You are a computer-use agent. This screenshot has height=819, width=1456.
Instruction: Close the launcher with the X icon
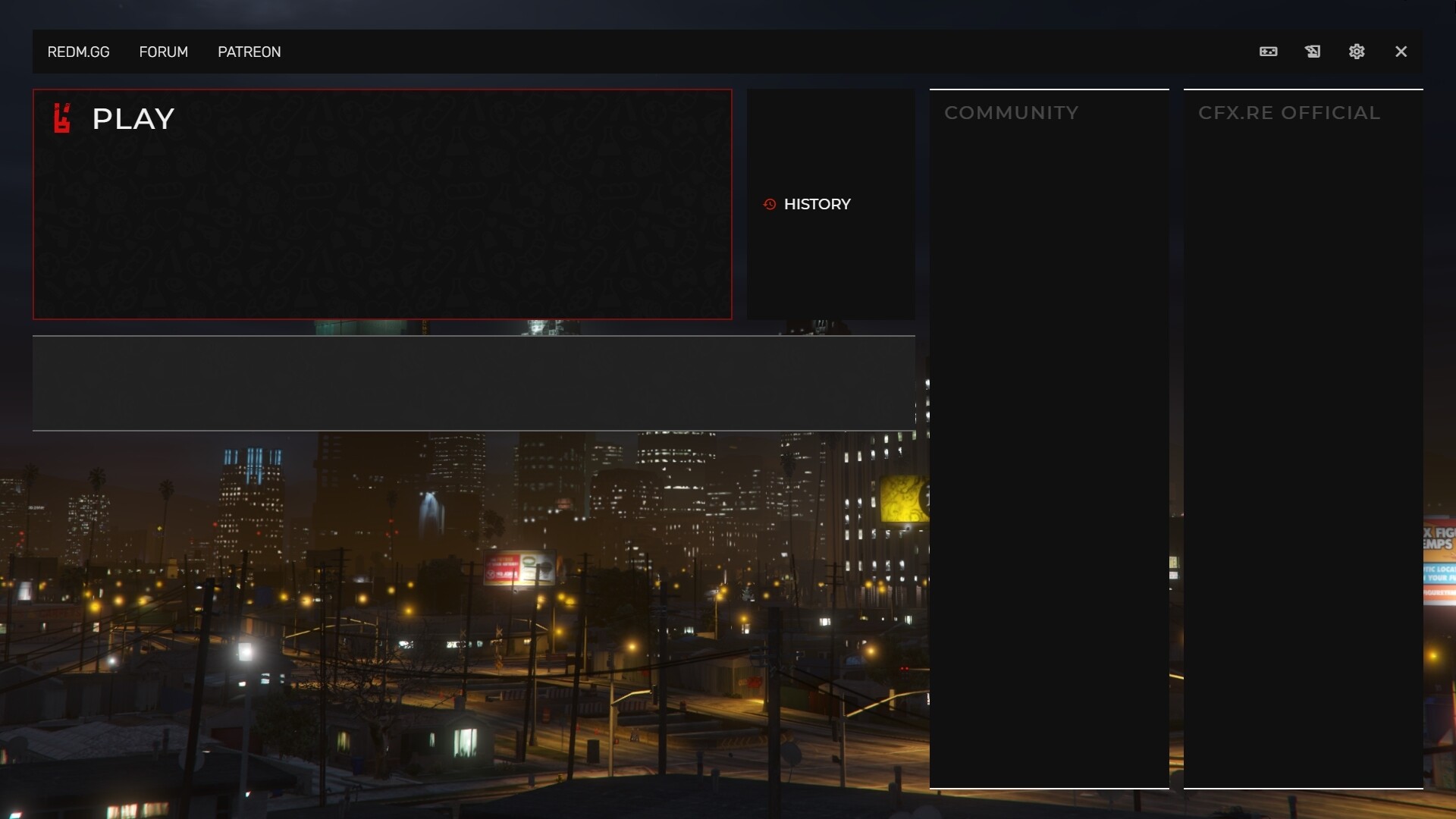[x=1401, y=52]
